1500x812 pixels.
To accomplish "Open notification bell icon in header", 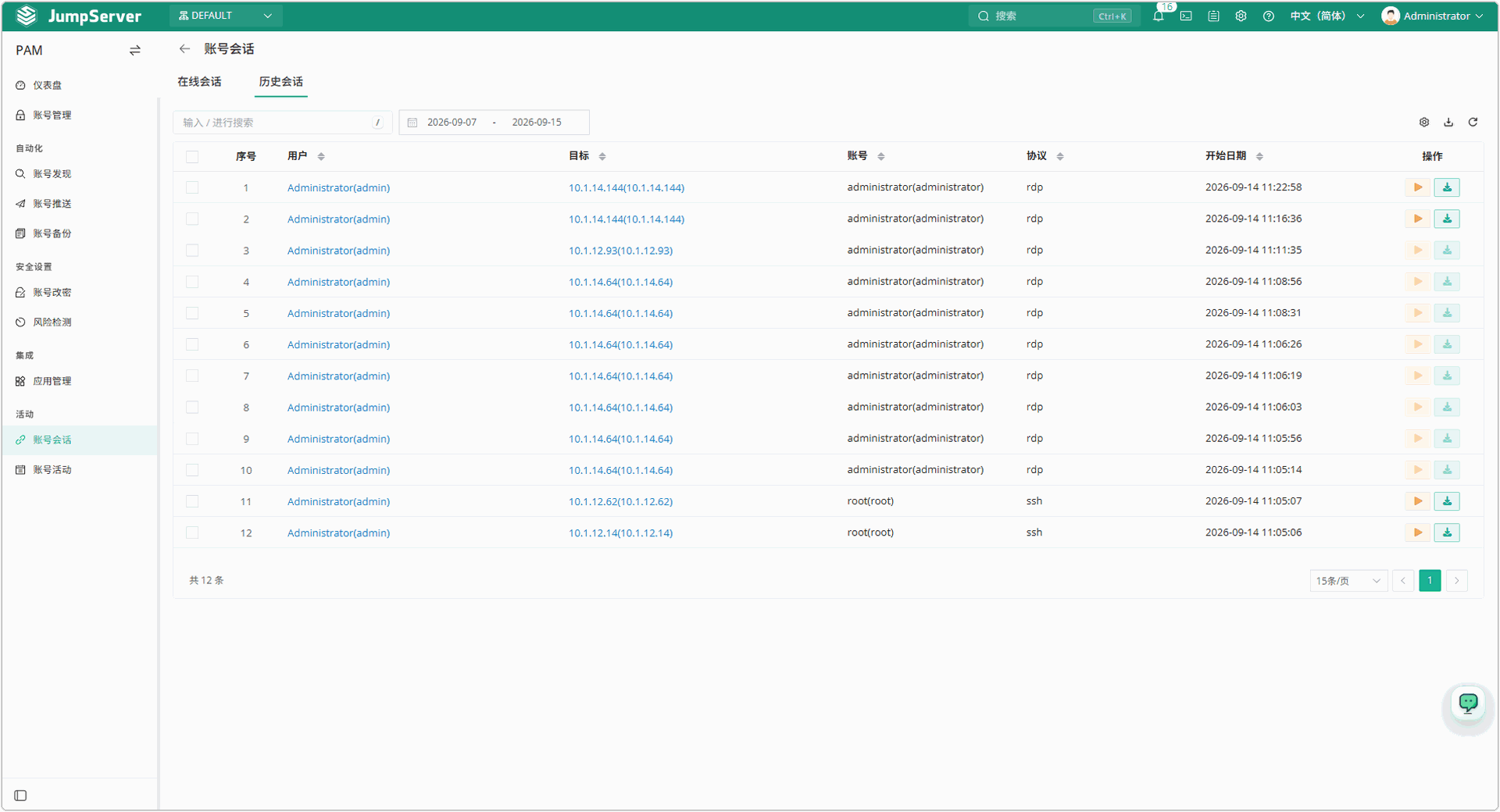I will [x=1158, y=16].
